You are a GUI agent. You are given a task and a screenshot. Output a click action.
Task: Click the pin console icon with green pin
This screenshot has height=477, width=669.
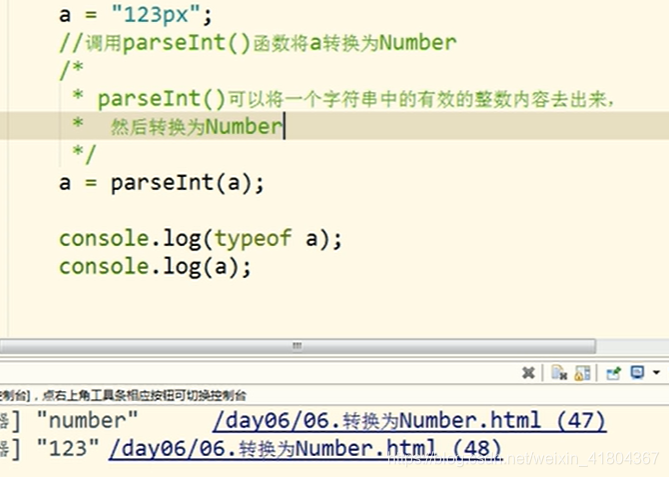pos(614,373)
